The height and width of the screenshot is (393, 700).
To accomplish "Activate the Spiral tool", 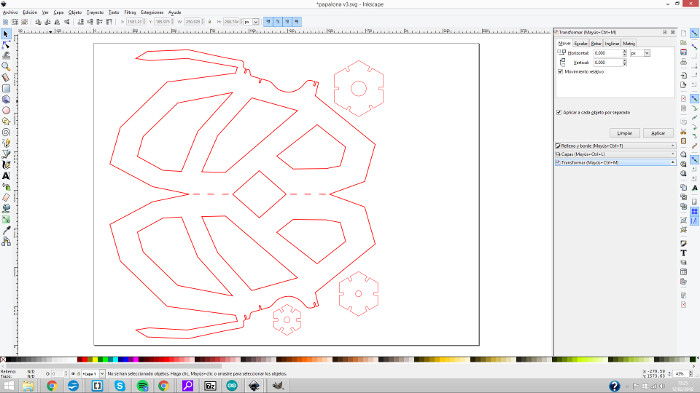I will click(x=6, y=132).
